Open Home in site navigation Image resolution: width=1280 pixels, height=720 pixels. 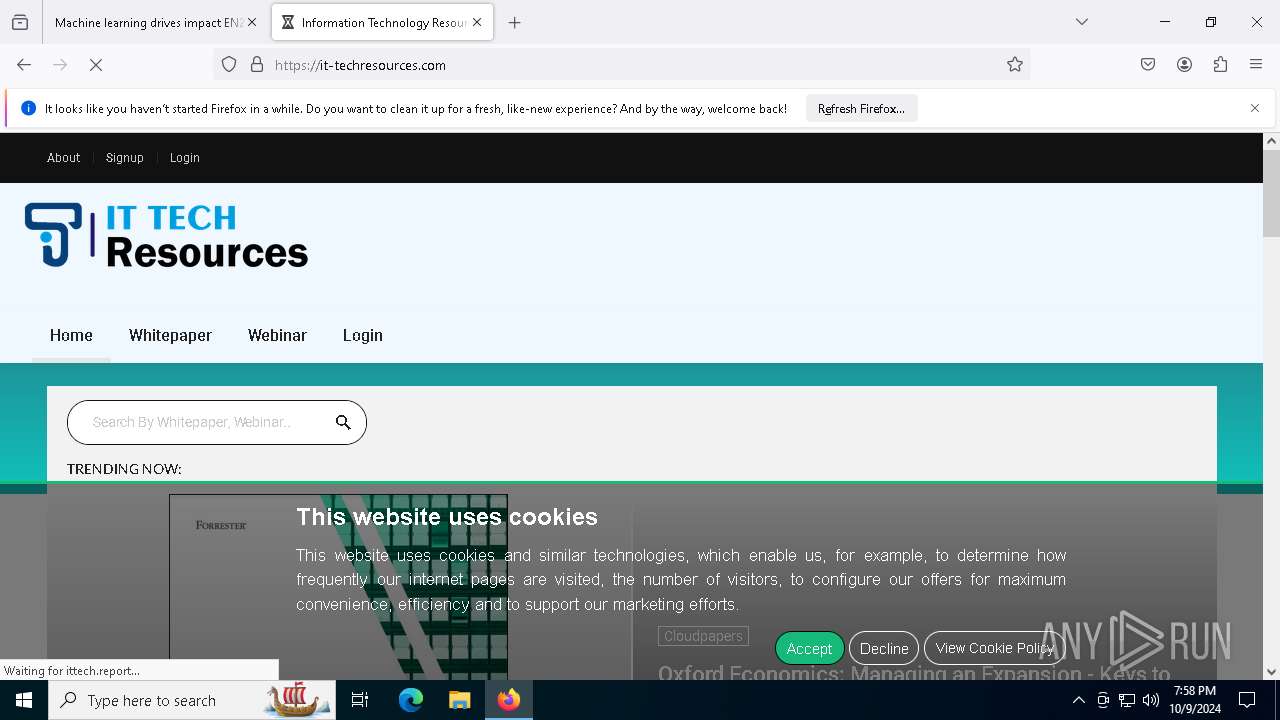pos(71,335)
